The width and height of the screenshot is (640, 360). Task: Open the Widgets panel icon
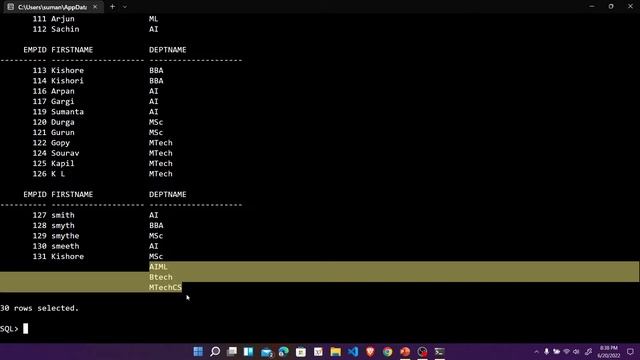click(x=249, y=351)
